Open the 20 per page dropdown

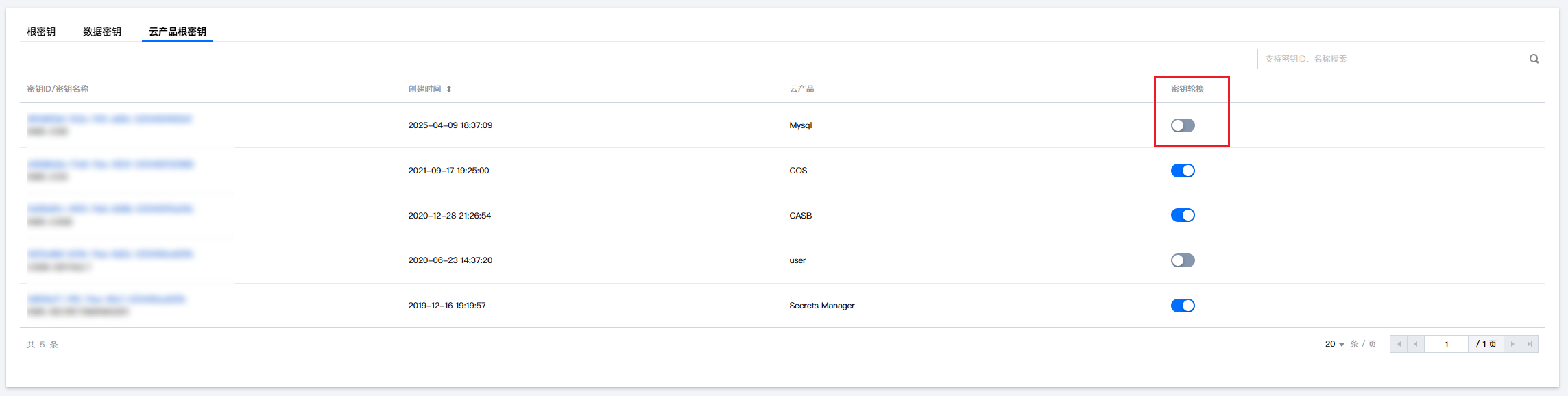click(1334, 344)
